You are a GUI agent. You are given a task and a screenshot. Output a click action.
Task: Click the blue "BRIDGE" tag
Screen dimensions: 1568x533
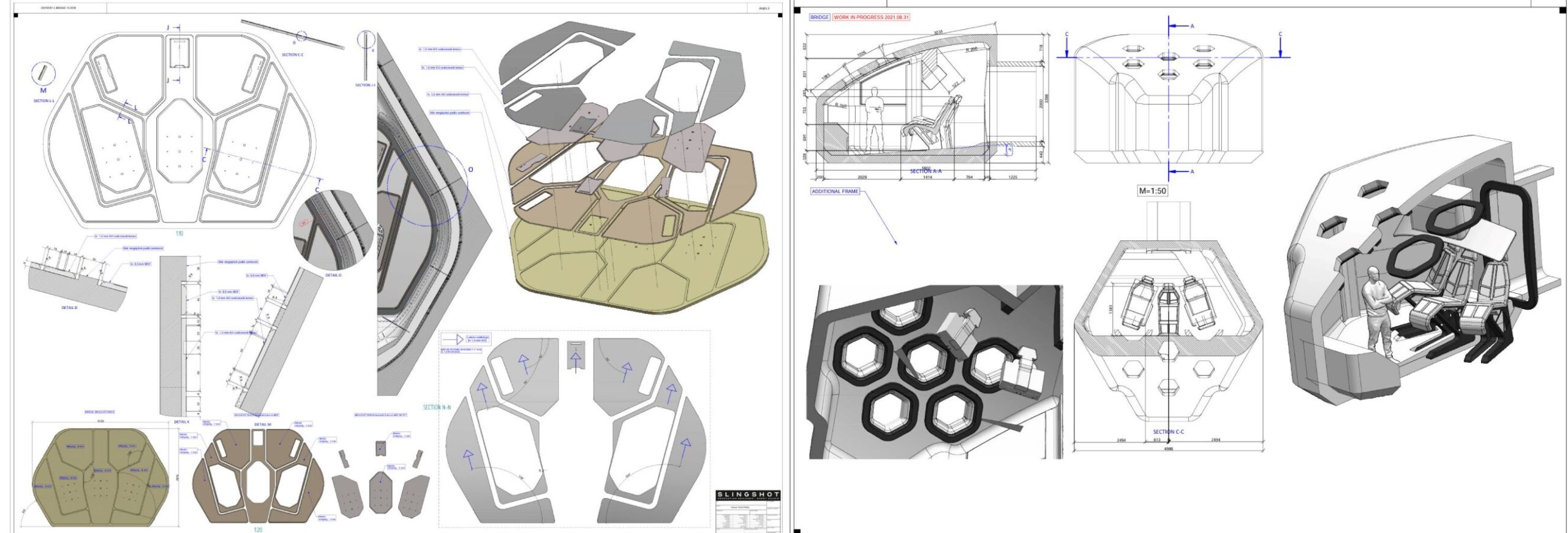[820, 17]
